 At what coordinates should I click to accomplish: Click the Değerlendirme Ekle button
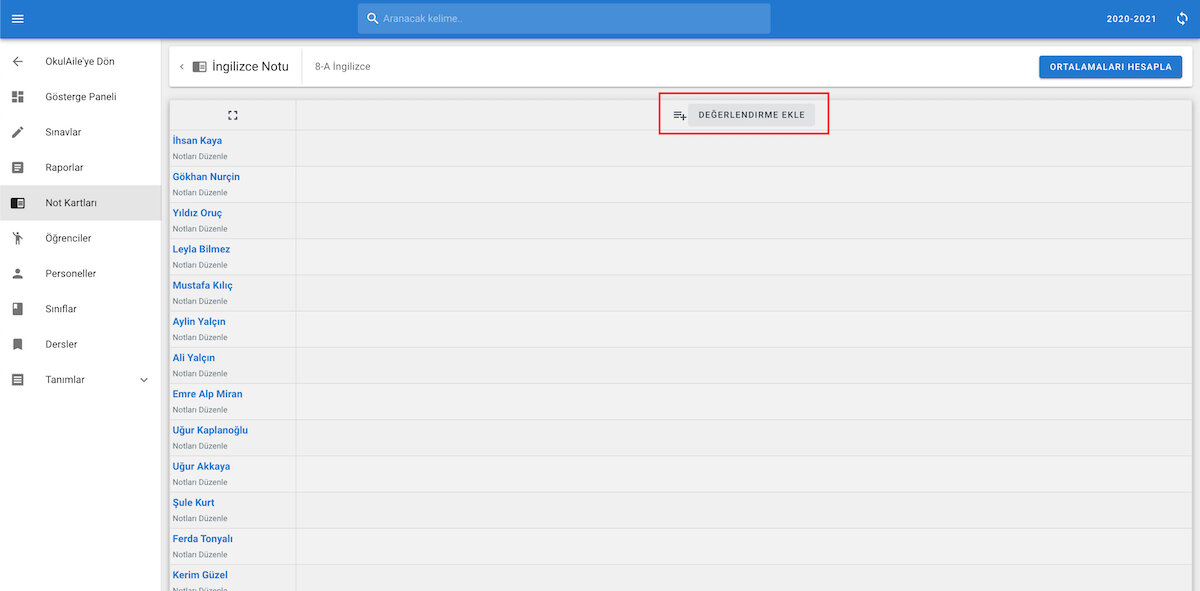[x=751, y=115]
